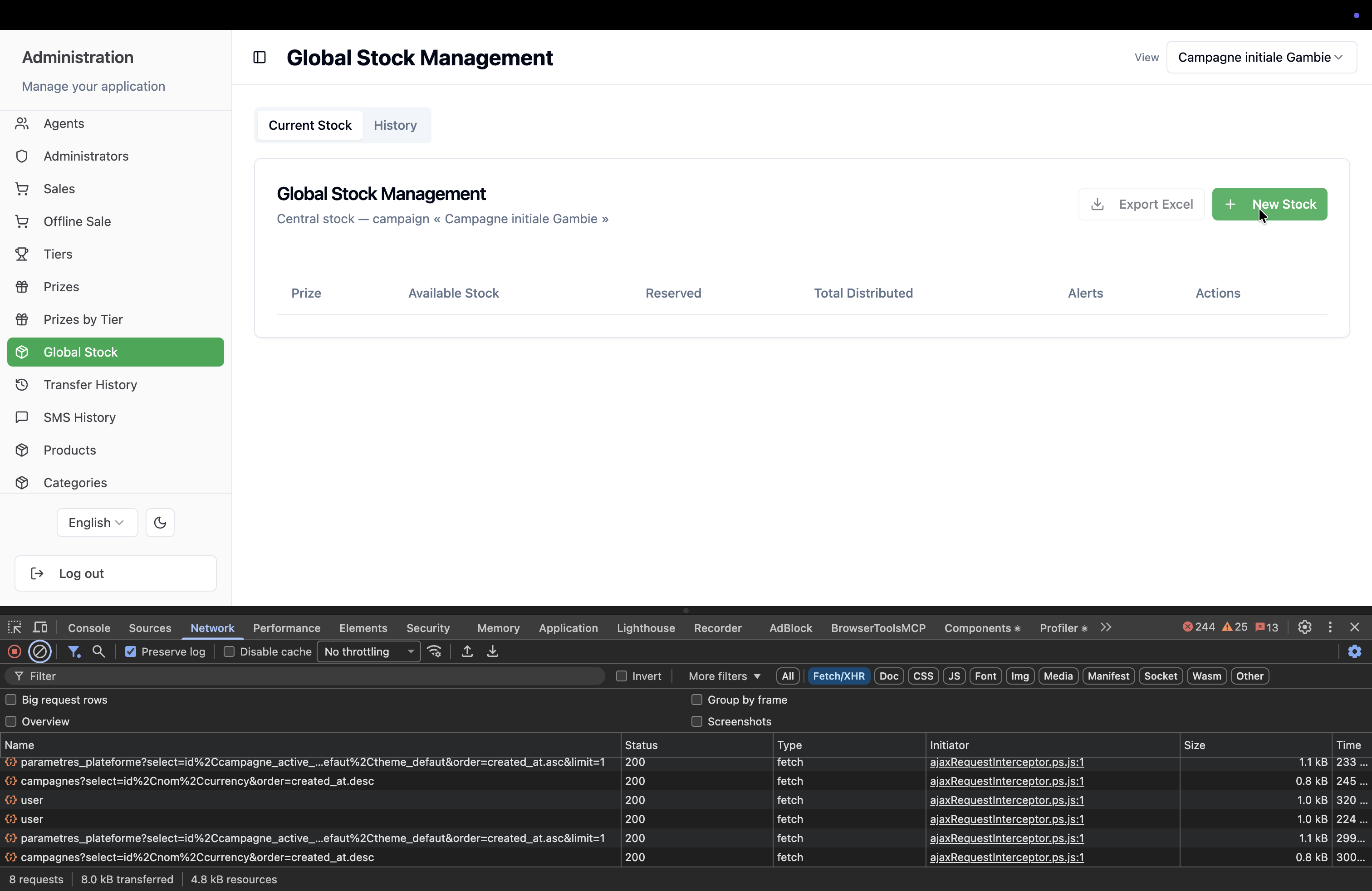Image resolution: width=1372 pixels, height=891 pixels.
Task: Clear the network log
Action: (40, 652)
